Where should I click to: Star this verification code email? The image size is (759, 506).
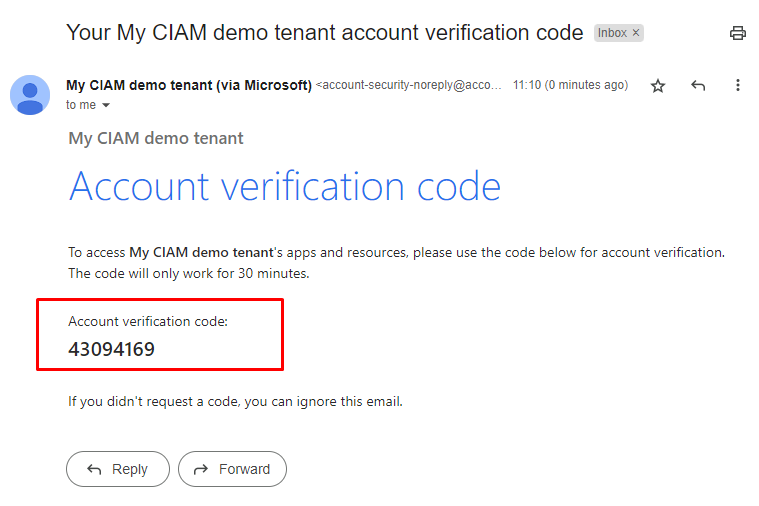(658, 86)
